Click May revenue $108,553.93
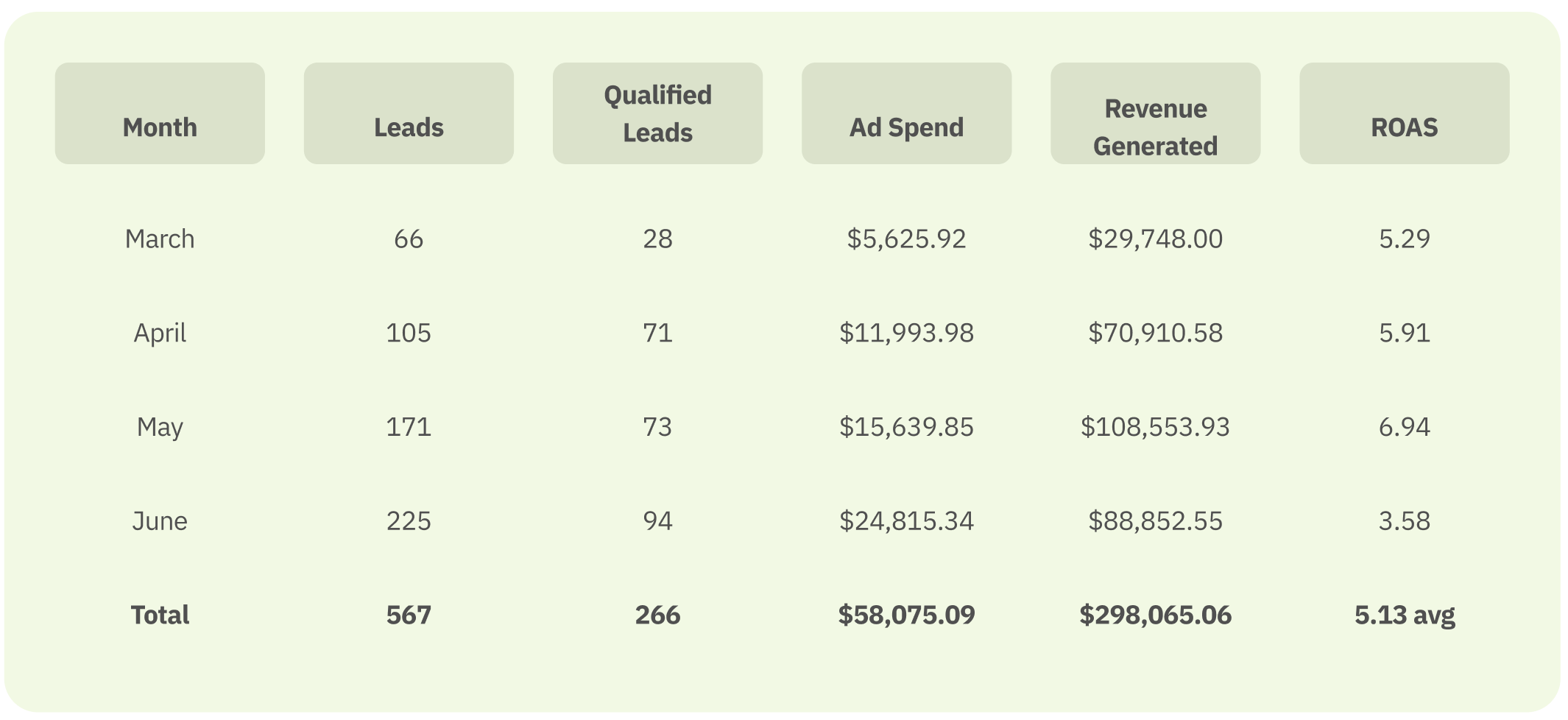 point(1155,428)
